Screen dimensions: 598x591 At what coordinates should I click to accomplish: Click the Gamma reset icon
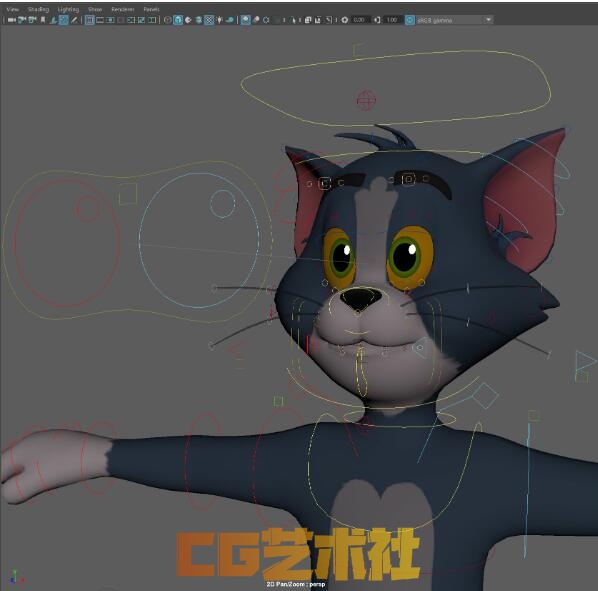[x=377, y=20]
